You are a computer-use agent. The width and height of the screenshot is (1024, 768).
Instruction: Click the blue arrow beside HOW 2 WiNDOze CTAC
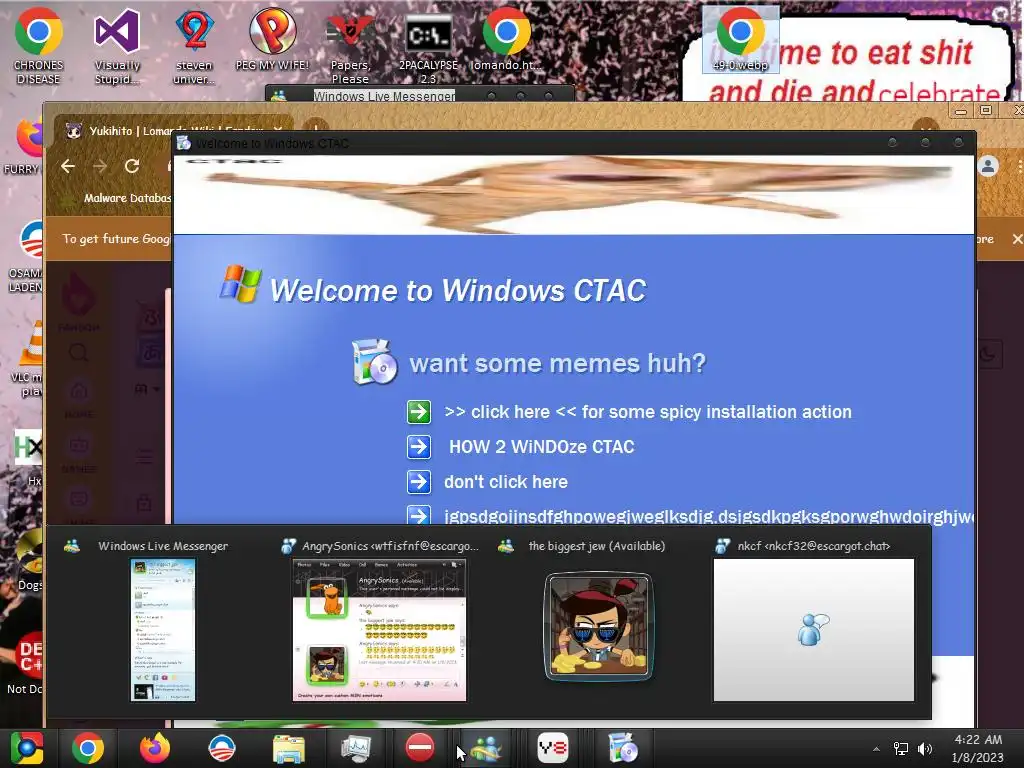[419, 447]
